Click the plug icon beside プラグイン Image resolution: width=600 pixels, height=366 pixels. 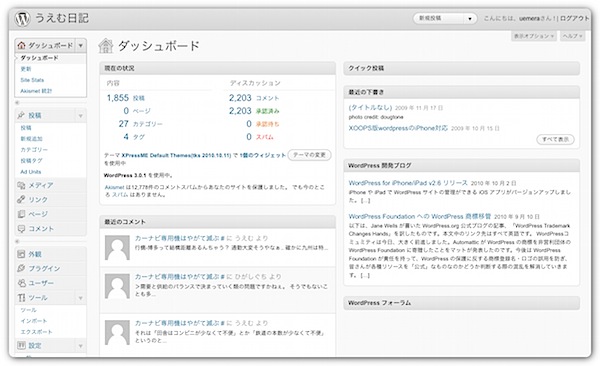point(21,268)
